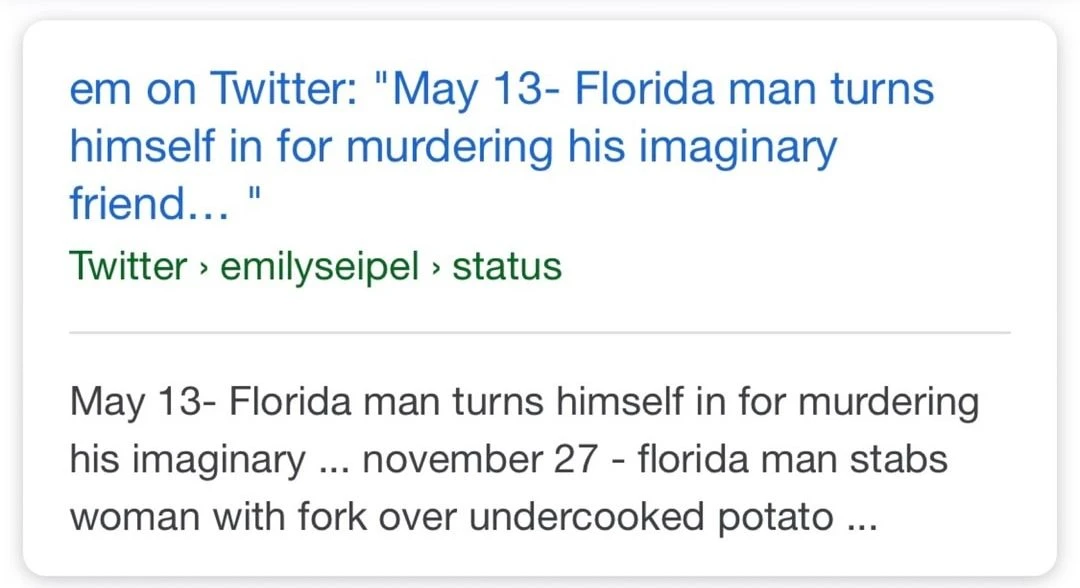Click the horizontal divider under the breadcrumb
The width and height of the screenshot is (1080, 588).
point(540,331)
